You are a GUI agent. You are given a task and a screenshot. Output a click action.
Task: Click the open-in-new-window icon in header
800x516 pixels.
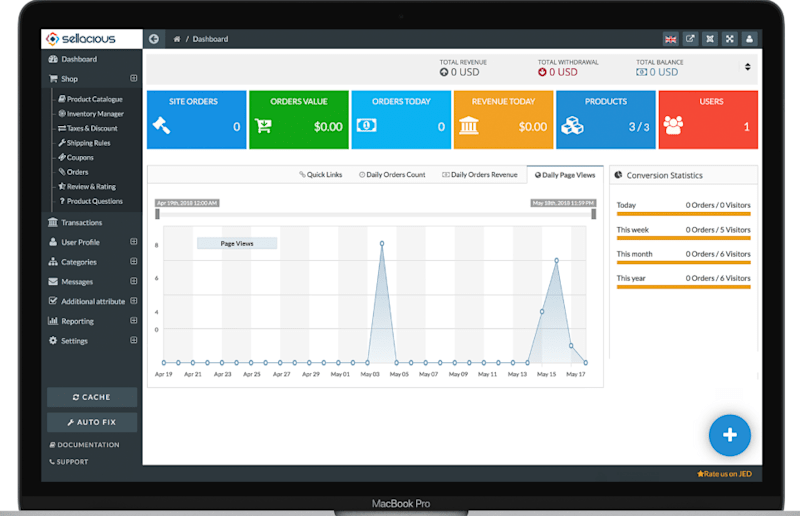pyautogui.click(x=690, y=39)
